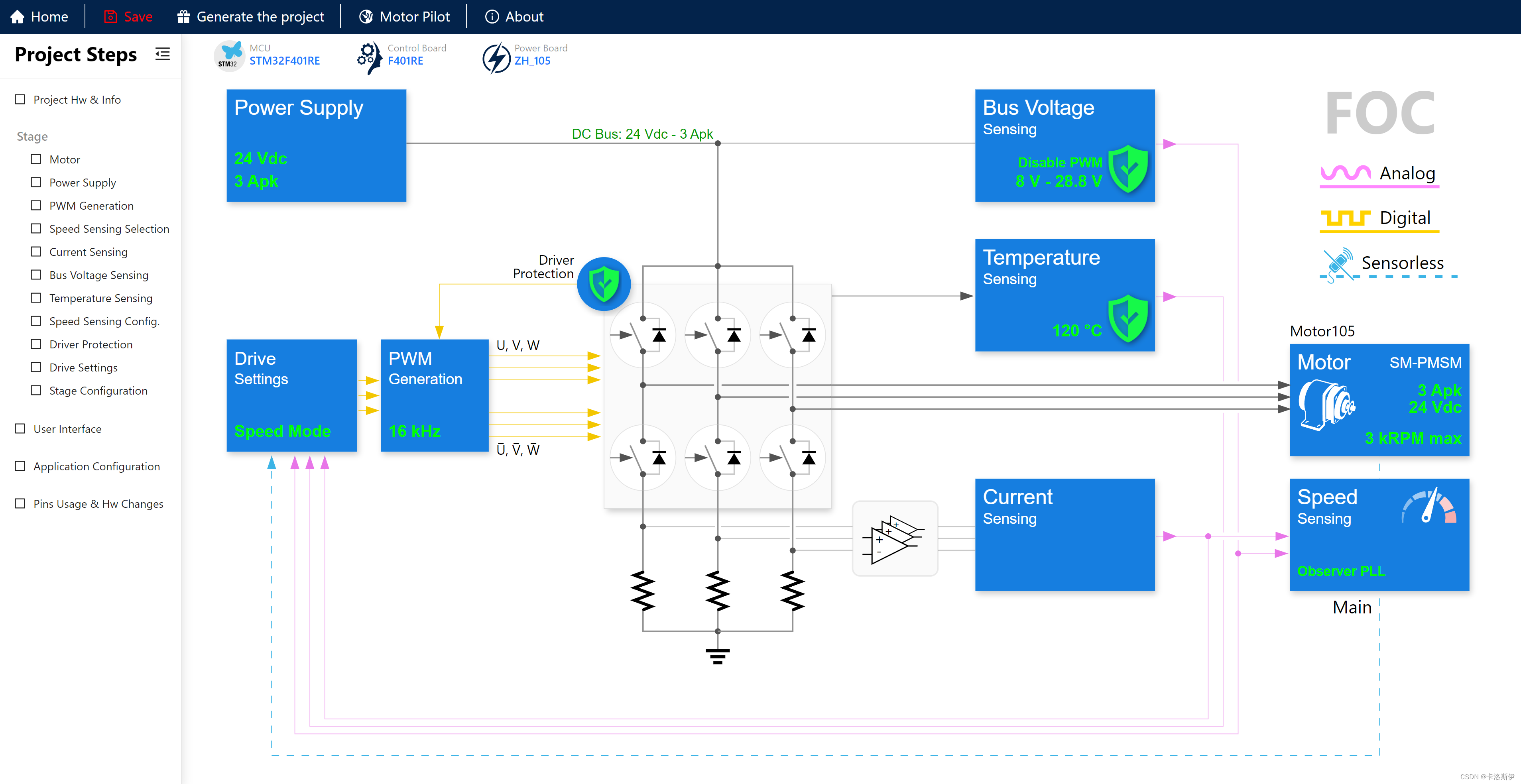
Task: Open the About menu item
Action: (x=514, y=16)
